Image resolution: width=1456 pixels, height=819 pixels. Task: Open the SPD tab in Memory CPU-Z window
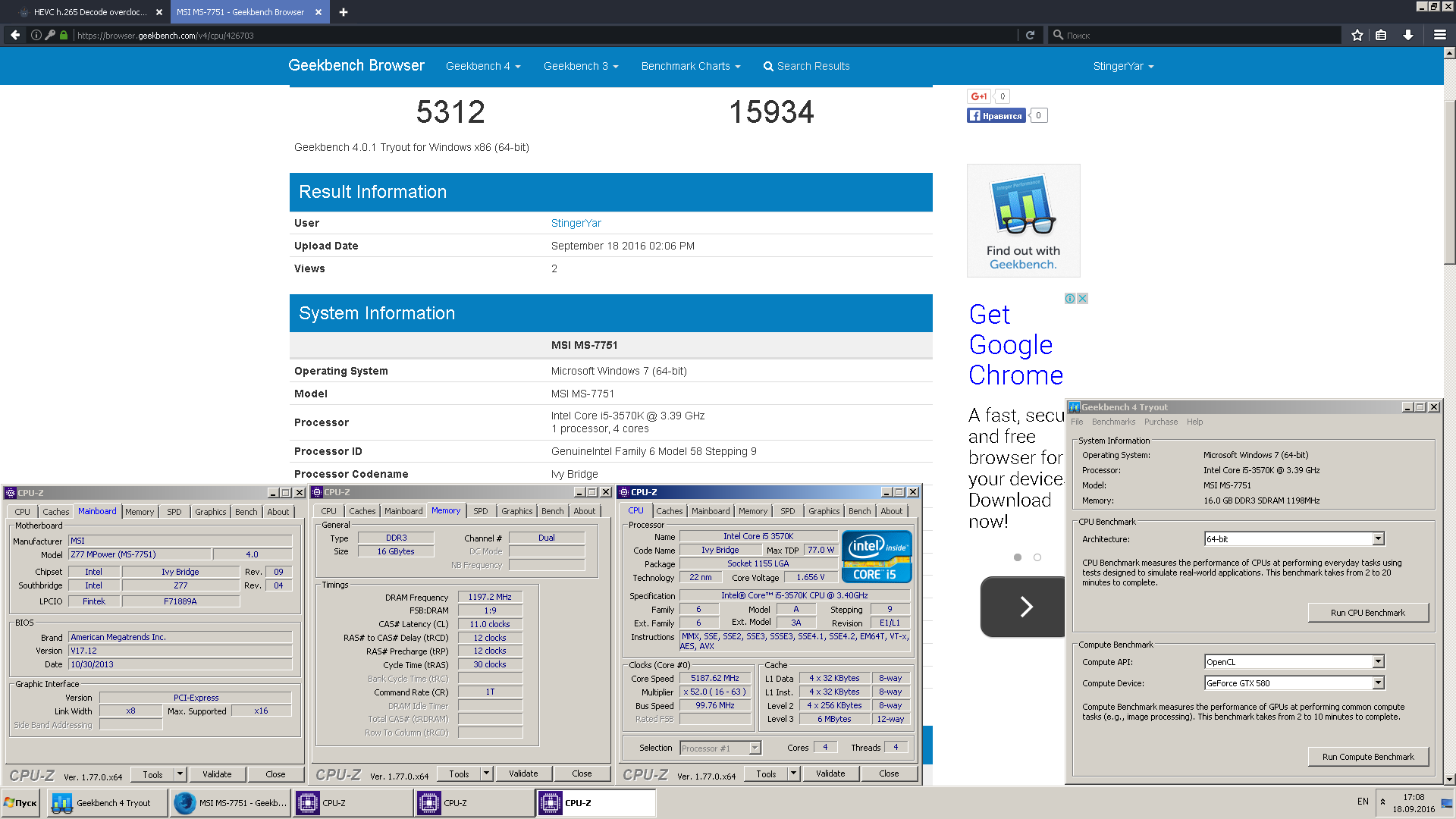click(480, 511)
